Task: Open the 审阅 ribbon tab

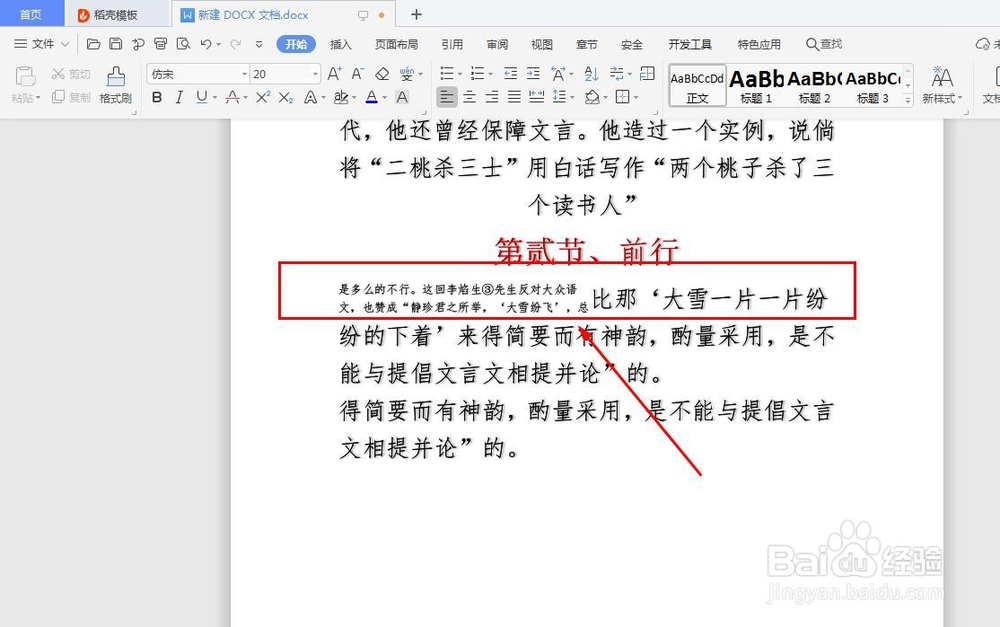Action: click(497, 44)
